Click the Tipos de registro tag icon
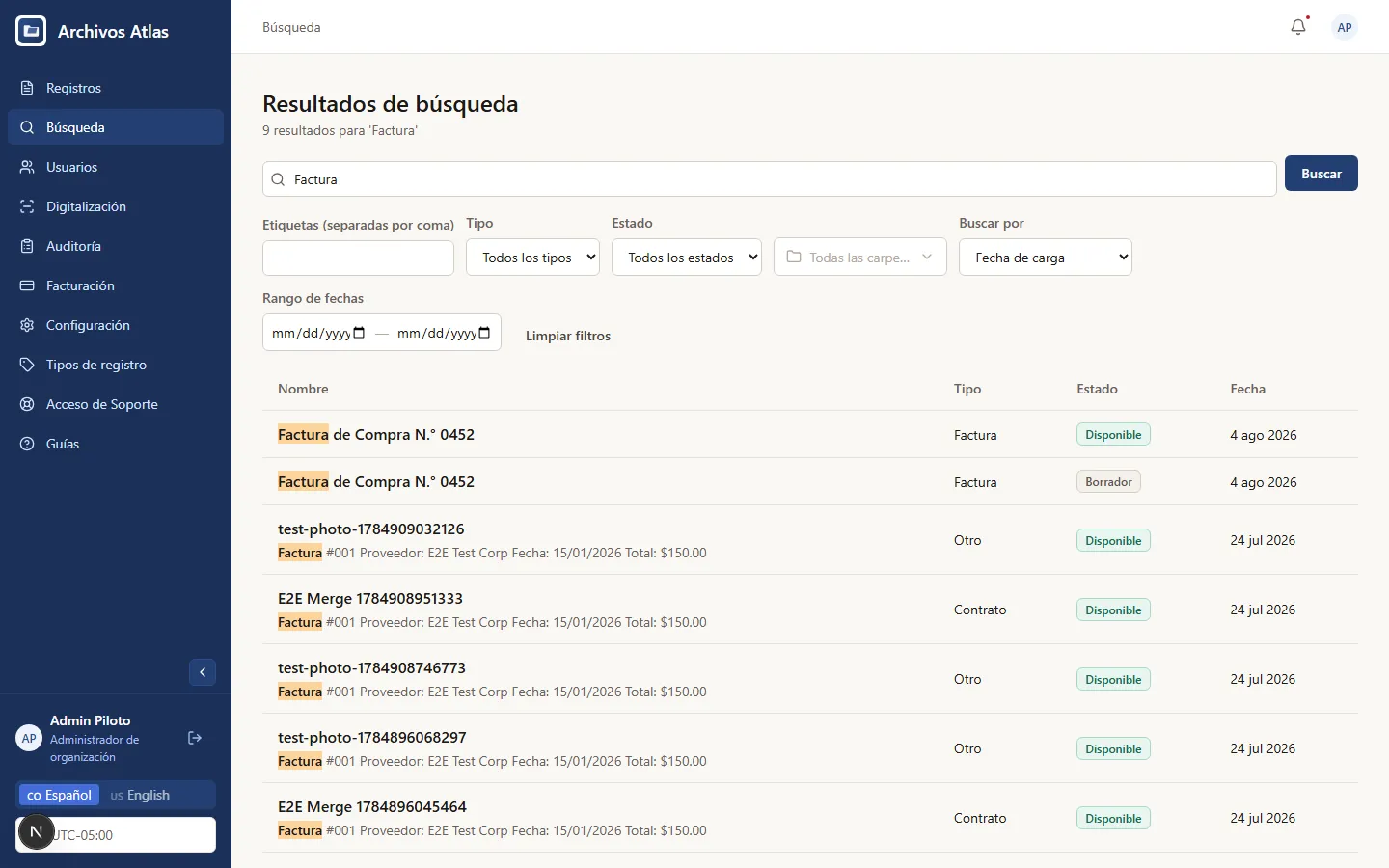 tap(27, 365)
